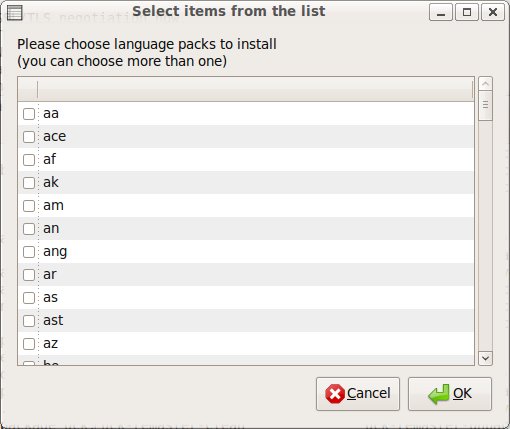
Task: Maximize the dialog window
Action: coord(467,12)
